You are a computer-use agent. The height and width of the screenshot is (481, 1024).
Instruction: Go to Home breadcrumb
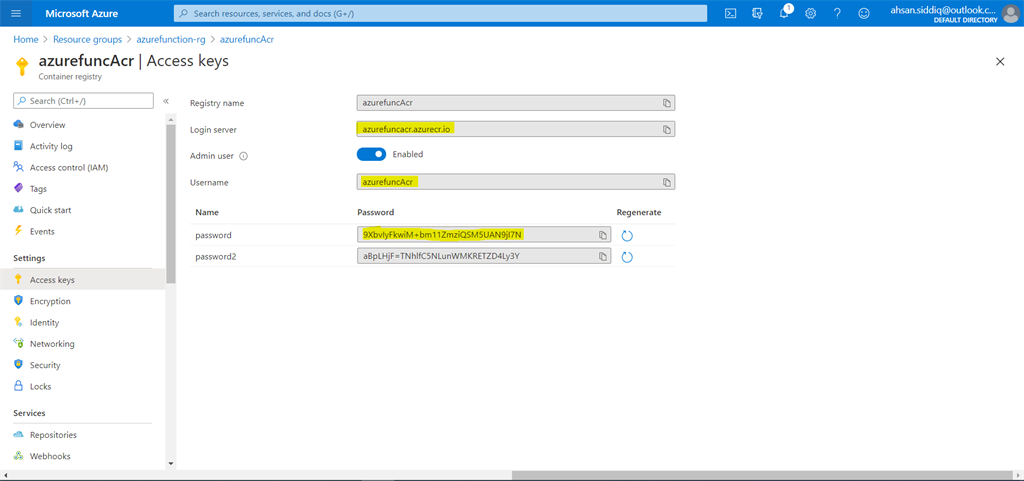coord(26,39)
